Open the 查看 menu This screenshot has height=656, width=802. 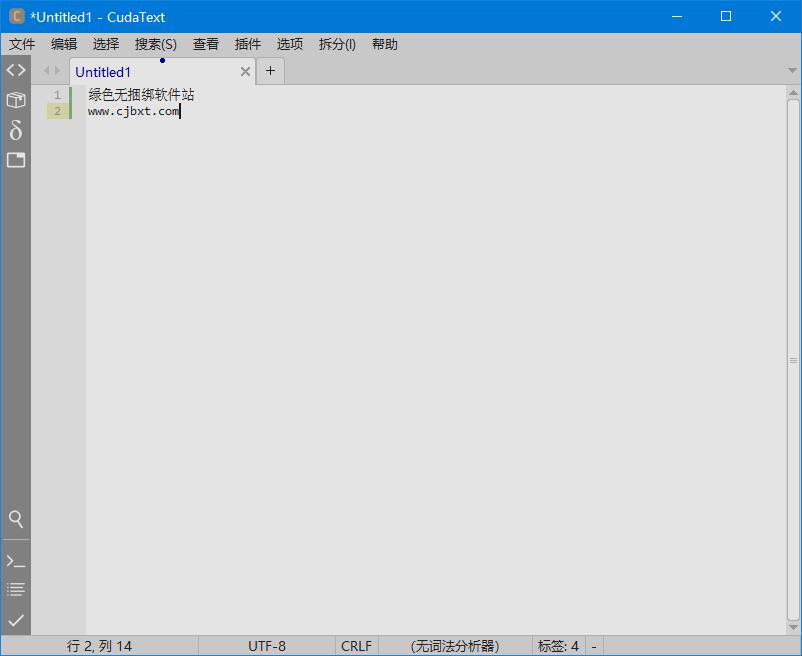(206, 44)
